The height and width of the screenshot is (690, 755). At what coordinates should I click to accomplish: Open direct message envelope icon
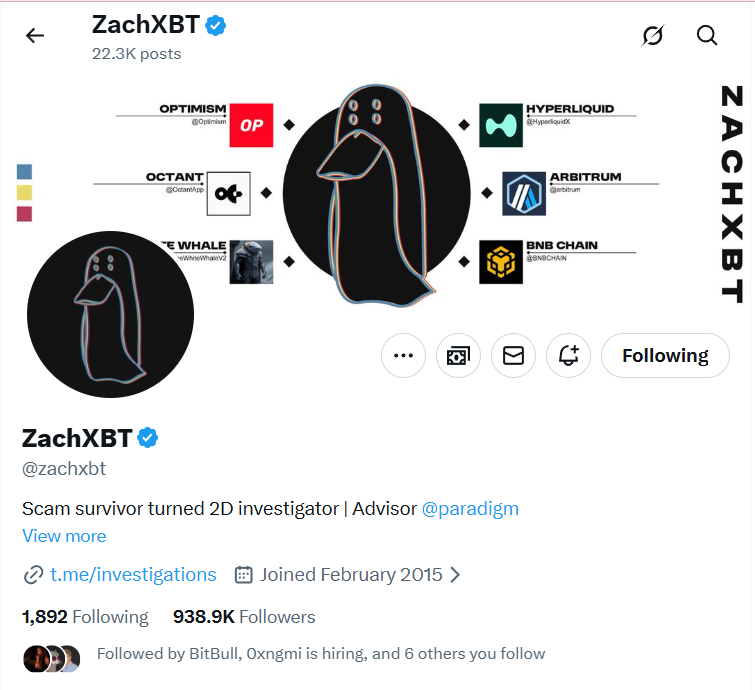[x=513, y=356]
